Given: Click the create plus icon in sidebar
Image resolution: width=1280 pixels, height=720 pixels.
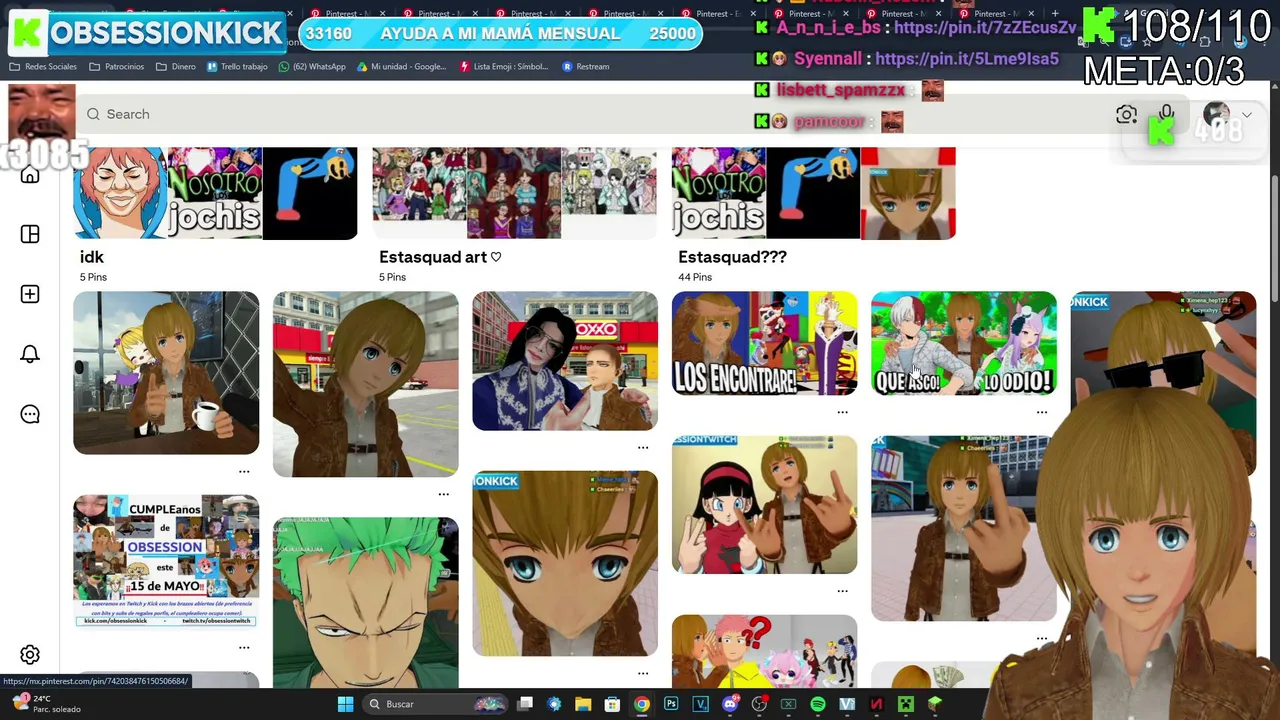Looking at the screenshot, I should click(30, 294).
